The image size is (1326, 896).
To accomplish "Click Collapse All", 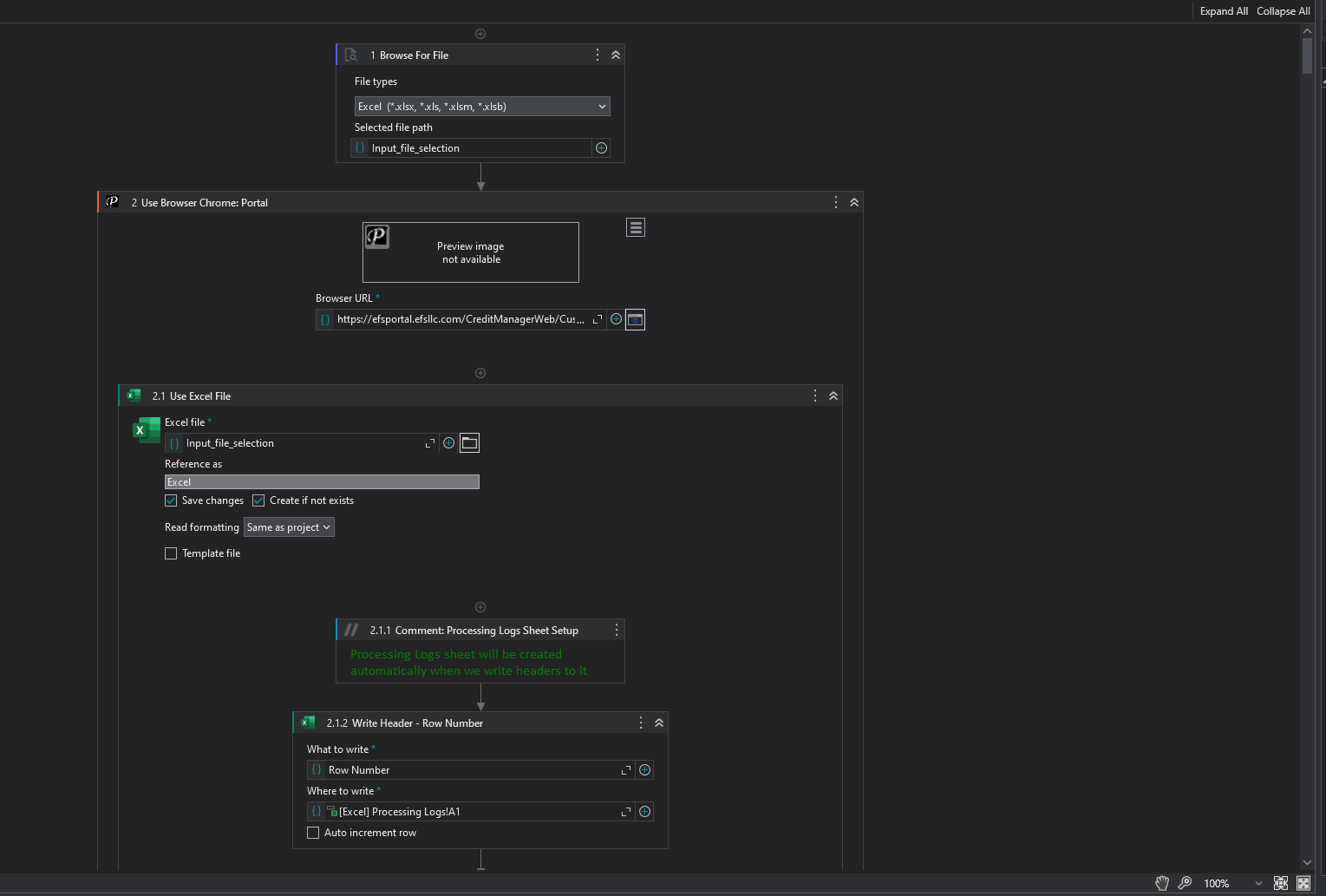I will coord(1283,11).
